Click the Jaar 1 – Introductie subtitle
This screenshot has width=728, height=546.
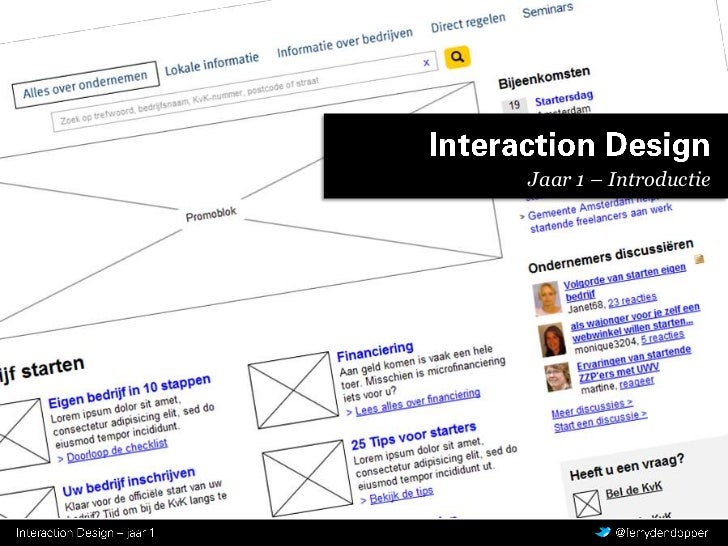619,179
